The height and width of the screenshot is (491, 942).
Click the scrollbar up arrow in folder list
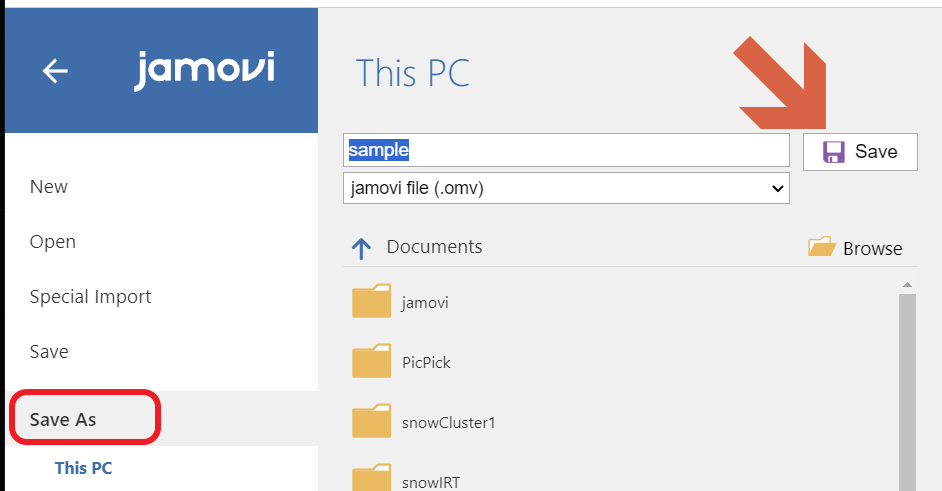click(907, 284)
